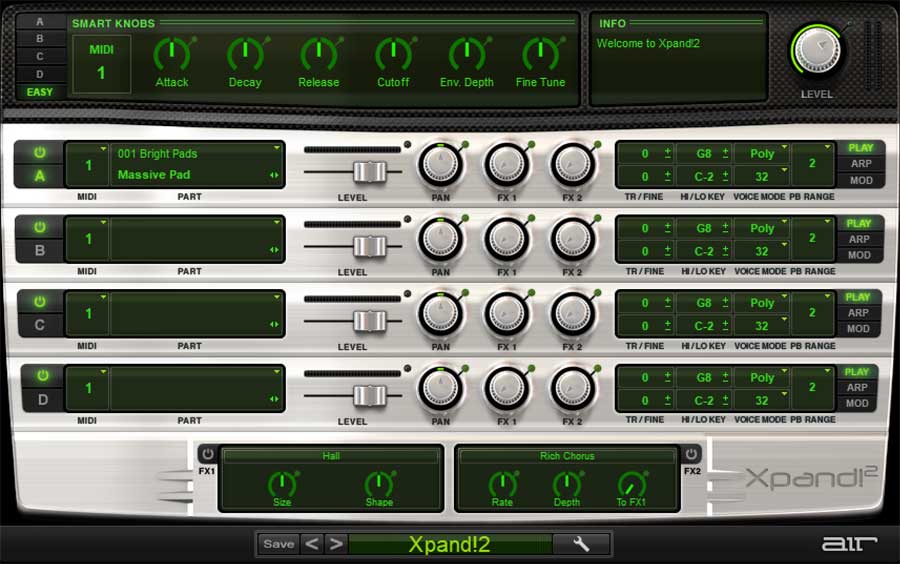
Task: Click the Decay smart knob
Action: click(x=245, y=55)
